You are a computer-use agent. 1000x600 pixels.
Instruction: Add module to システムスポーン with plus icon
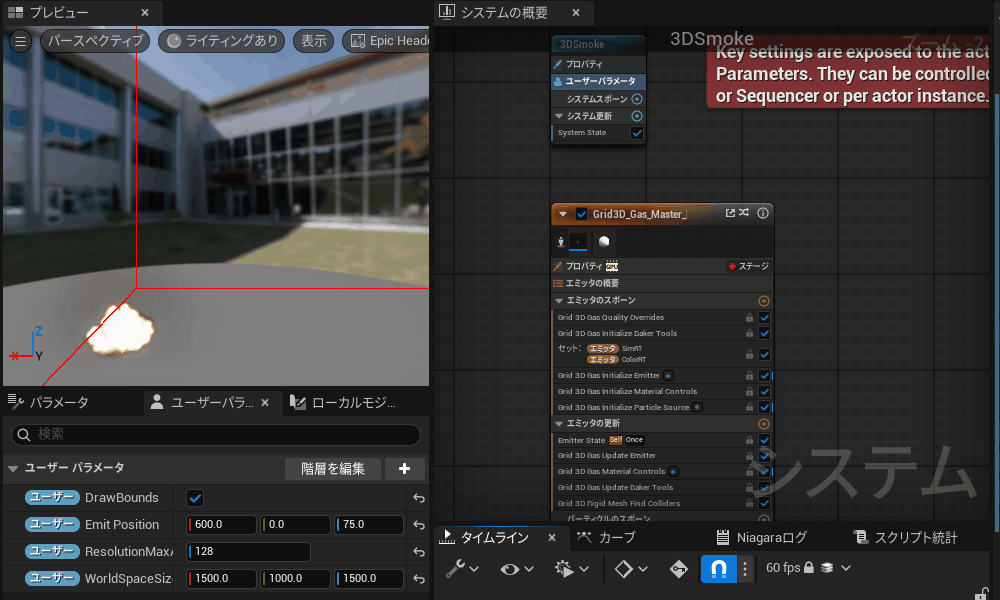coord(637,99)
